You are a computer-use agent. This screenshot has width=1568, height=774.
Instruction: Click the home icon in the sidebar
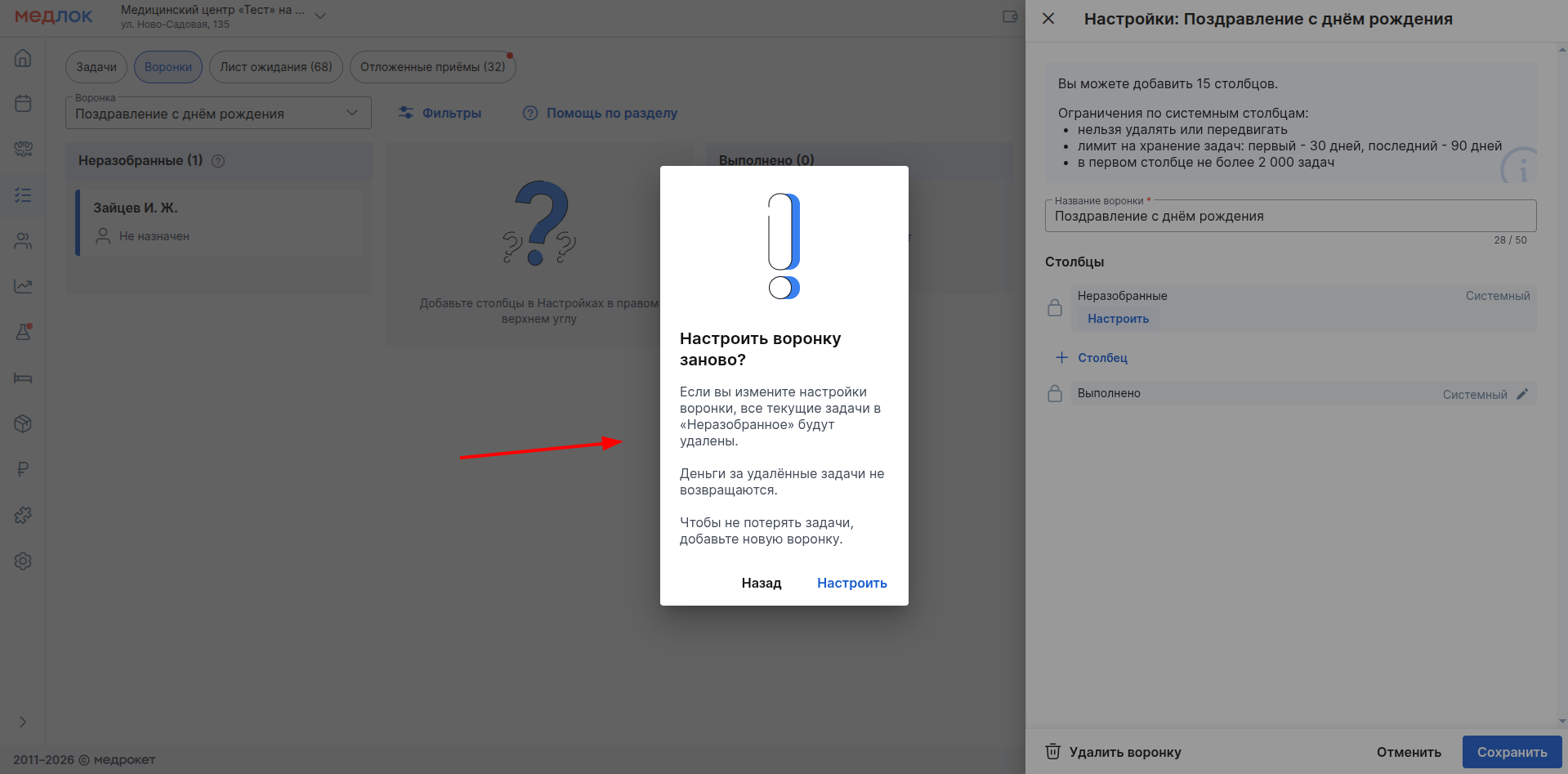23,58
